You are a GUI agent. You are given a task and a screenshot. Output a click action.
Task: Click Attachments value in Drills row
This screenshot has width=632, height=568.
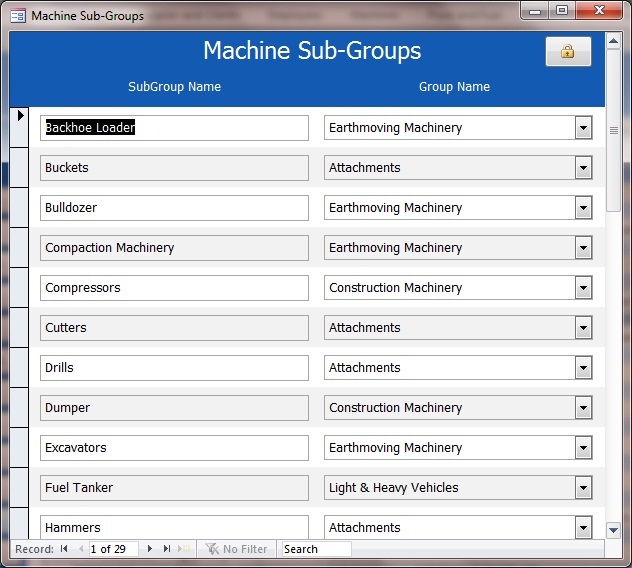tap(364, 367)
